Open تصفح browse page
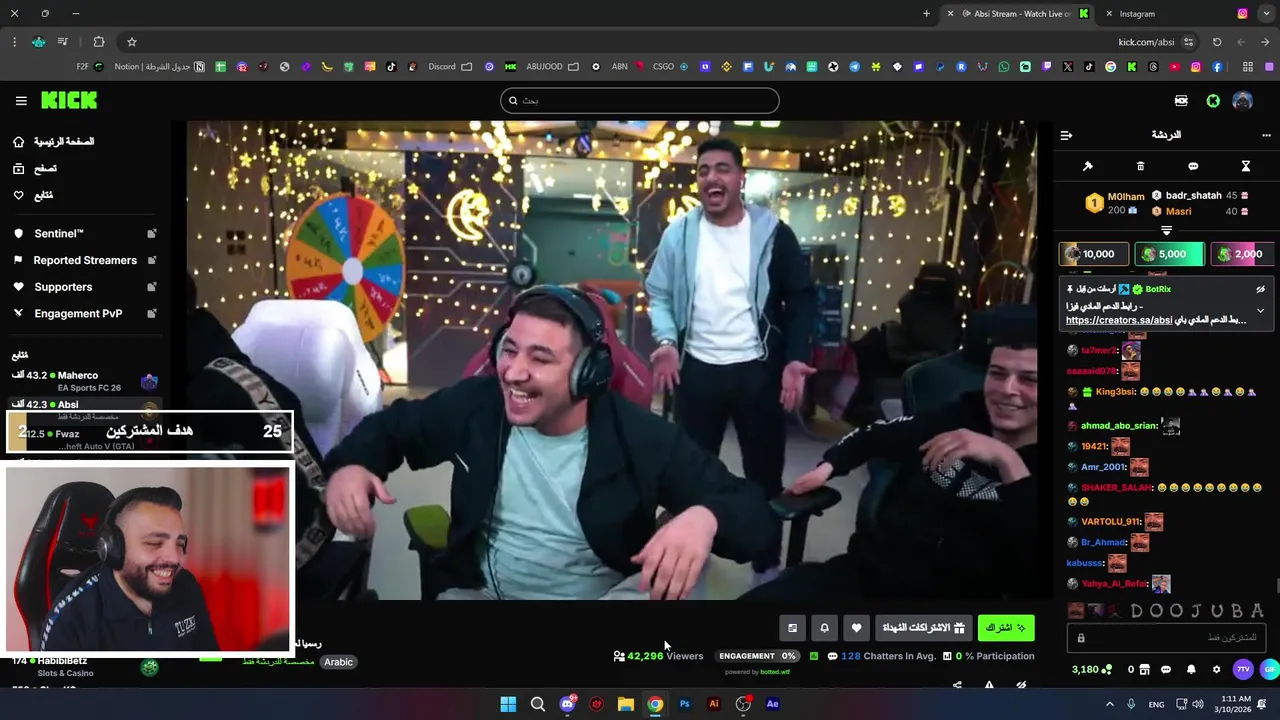 (x=35, y=169)
